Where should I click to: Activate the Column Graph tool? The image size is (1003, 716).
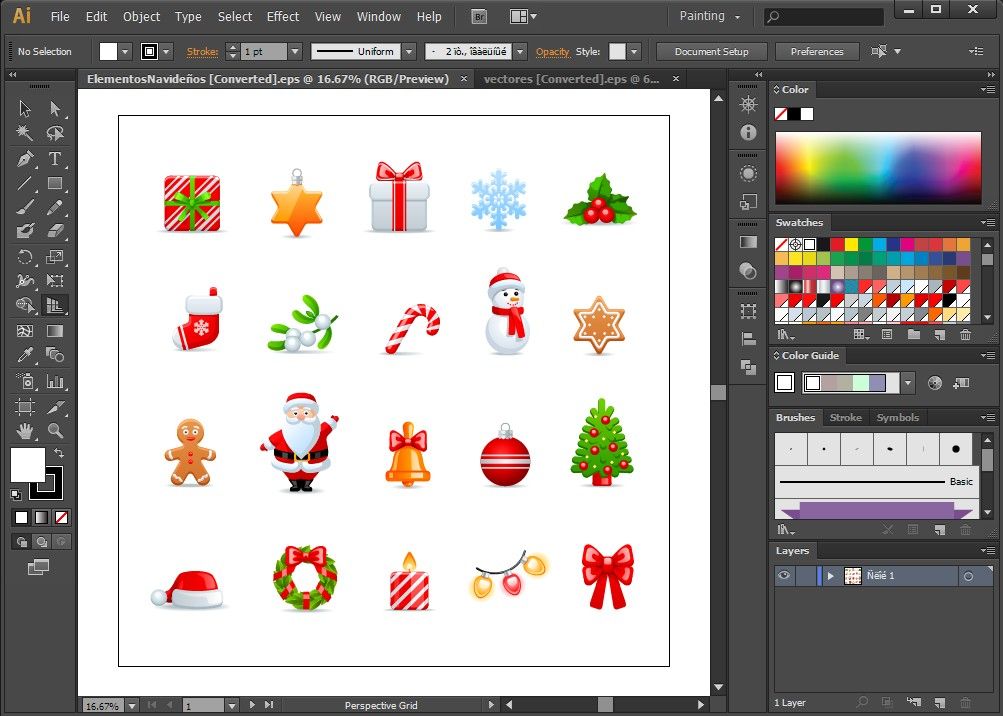[x=55, y=382]
